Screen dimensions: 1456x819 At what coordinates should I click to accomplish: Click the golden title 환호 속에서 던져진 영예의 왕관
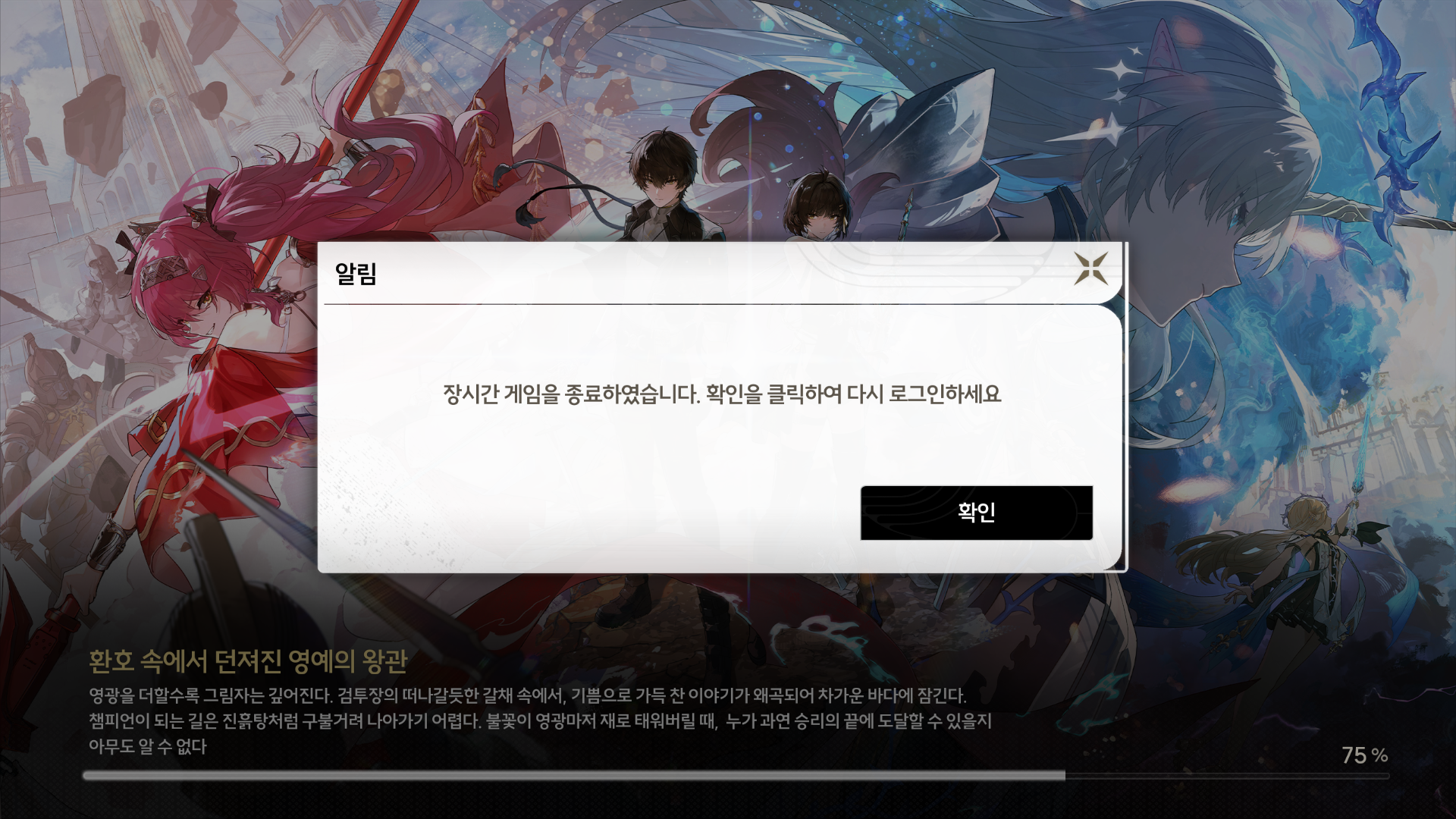[248, 661]
